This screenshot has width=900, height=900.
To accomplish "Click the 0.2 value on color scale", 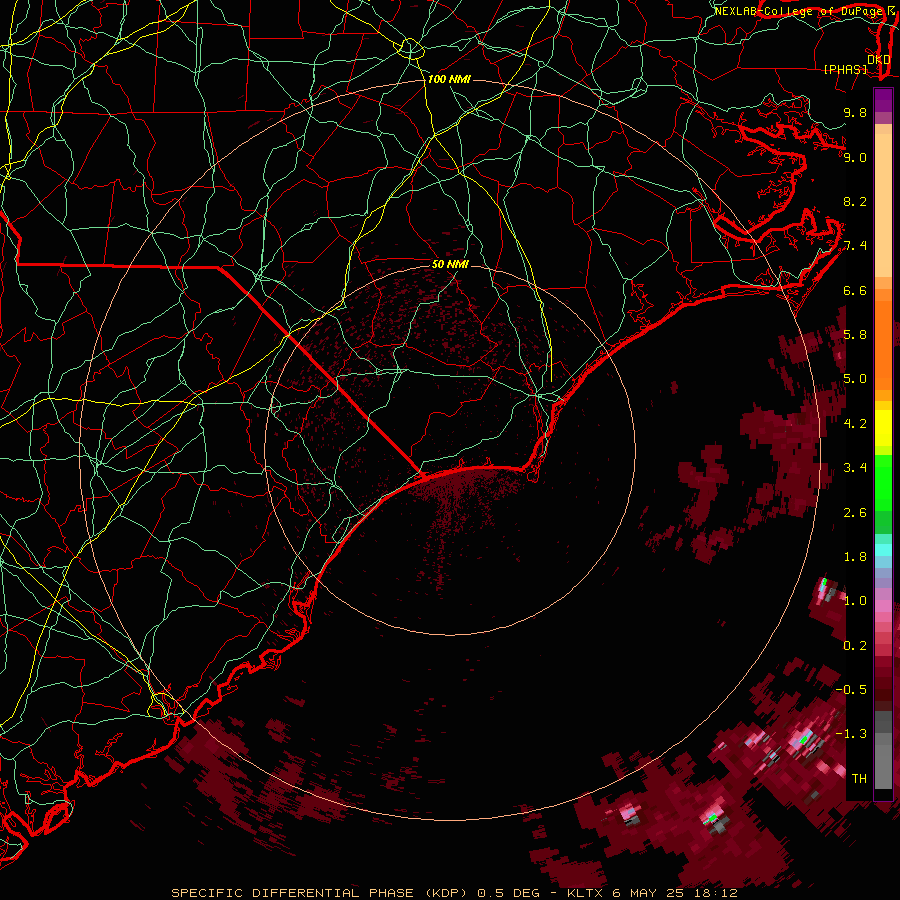I will tap(855, 646).
